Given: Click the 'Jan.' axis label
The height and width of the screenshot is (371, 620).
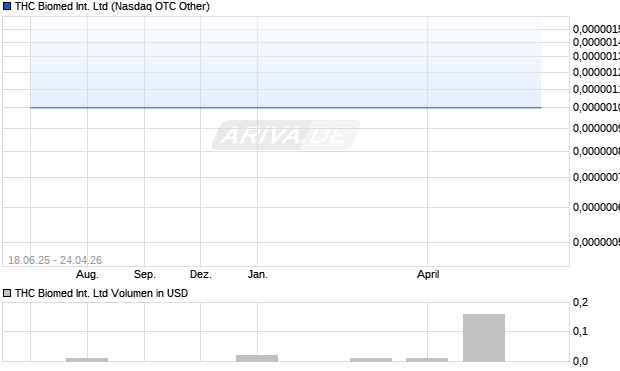Looking at the screenshot, I should (x=258, y=274).
